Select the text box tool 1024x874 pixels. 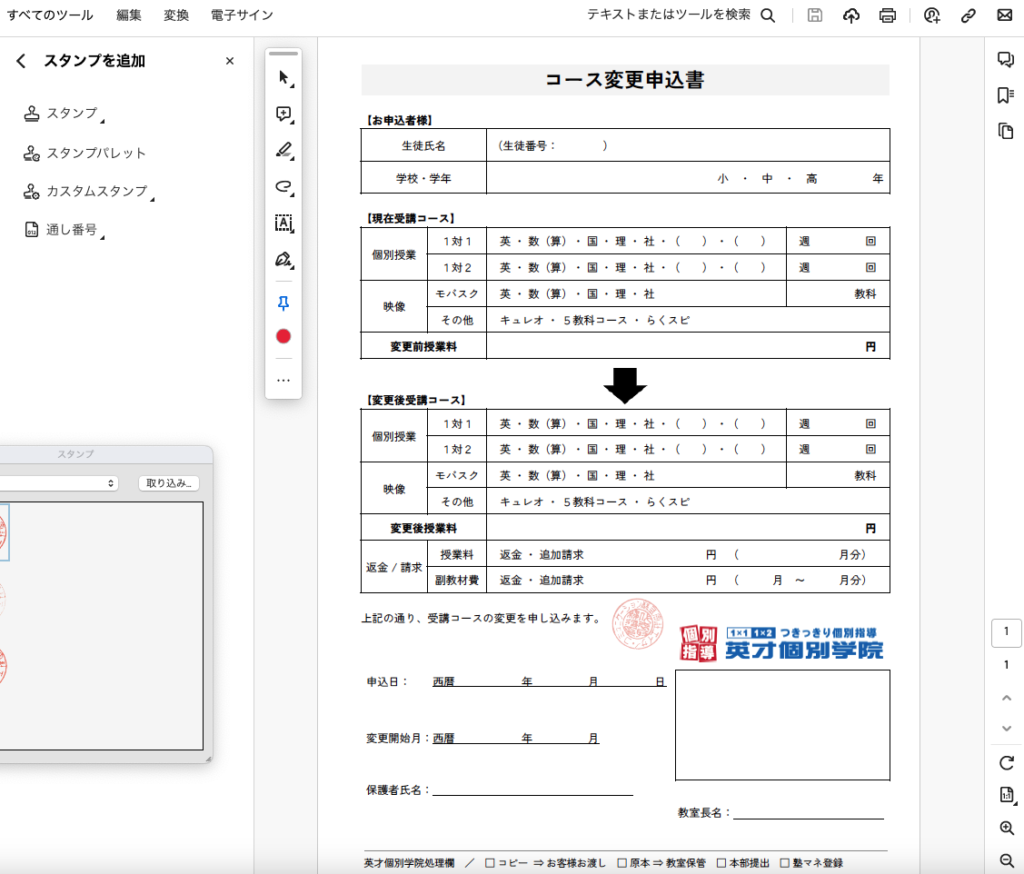pos(283,223)
